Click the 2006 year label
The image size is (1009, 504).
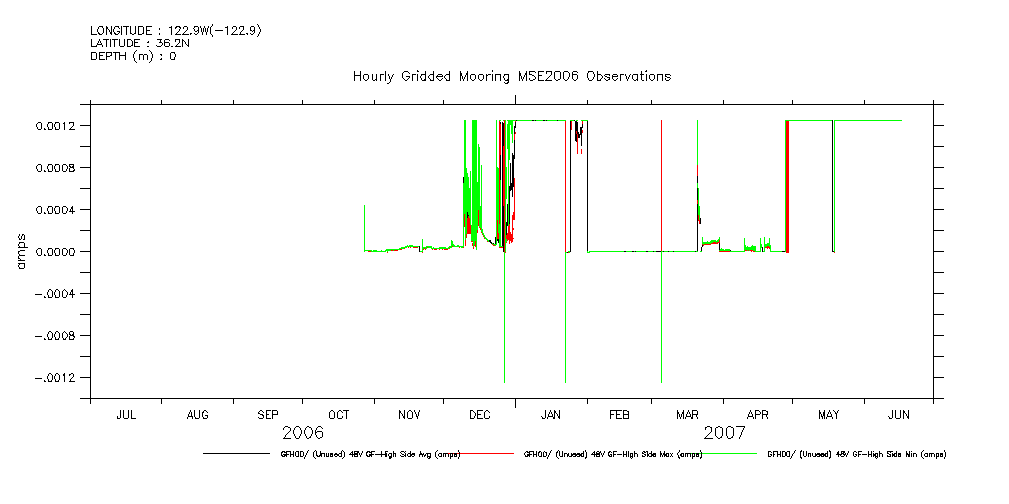click(302, 433)
